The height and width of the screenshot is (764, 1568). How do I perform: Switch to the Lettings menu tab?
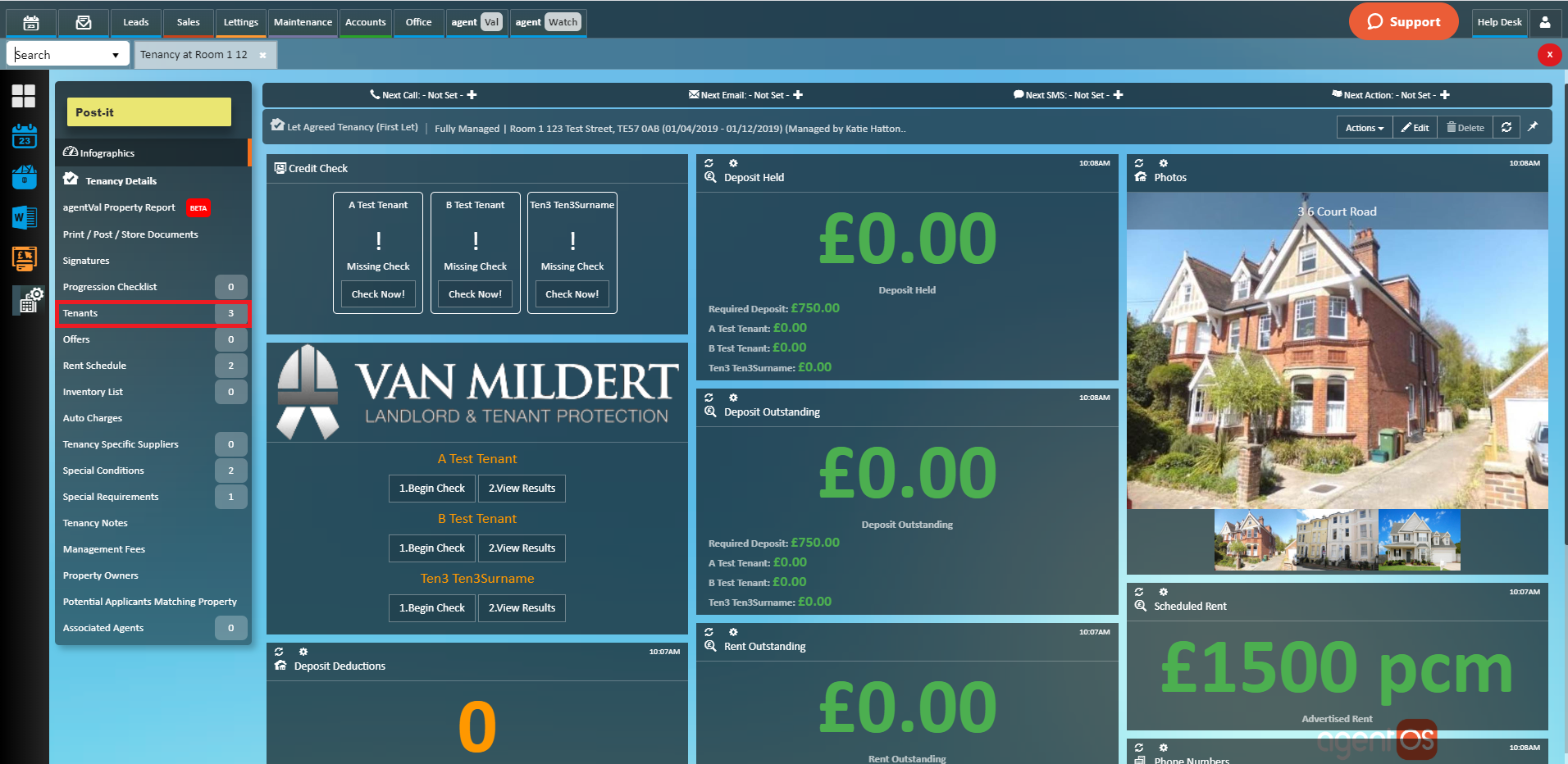pyautogui.click(x=240, y=22)
